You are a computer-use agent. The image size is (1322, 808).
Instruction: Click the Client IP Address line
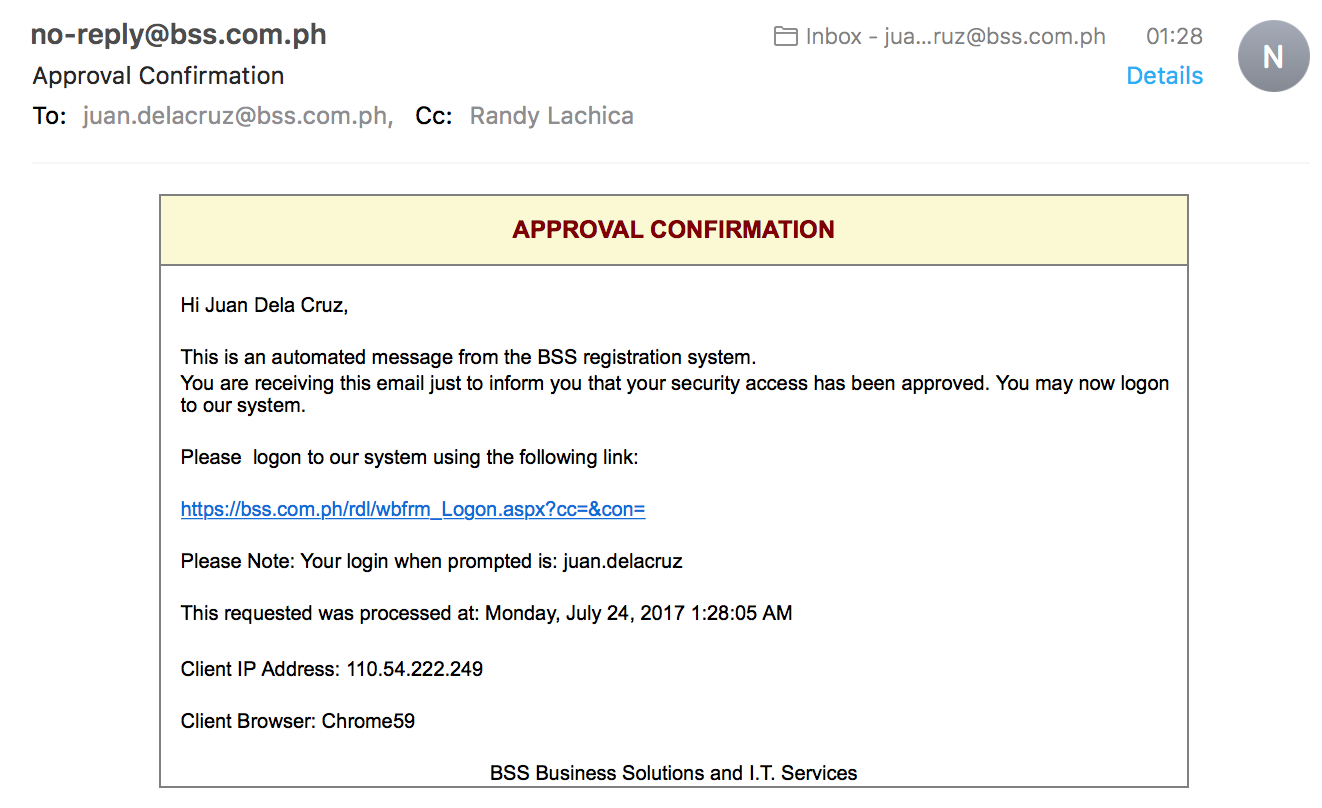pos(332,669)
